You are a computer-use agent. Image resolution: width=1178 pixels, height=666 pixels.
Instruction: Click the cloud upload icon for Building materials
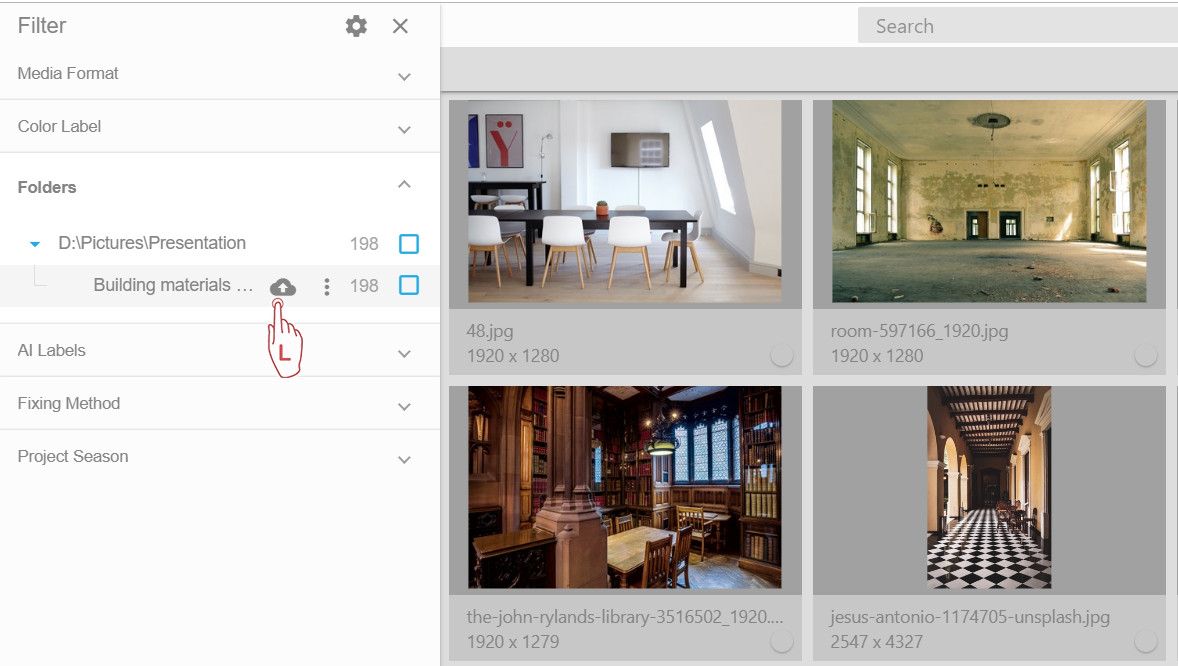click(x=283, y=287)
